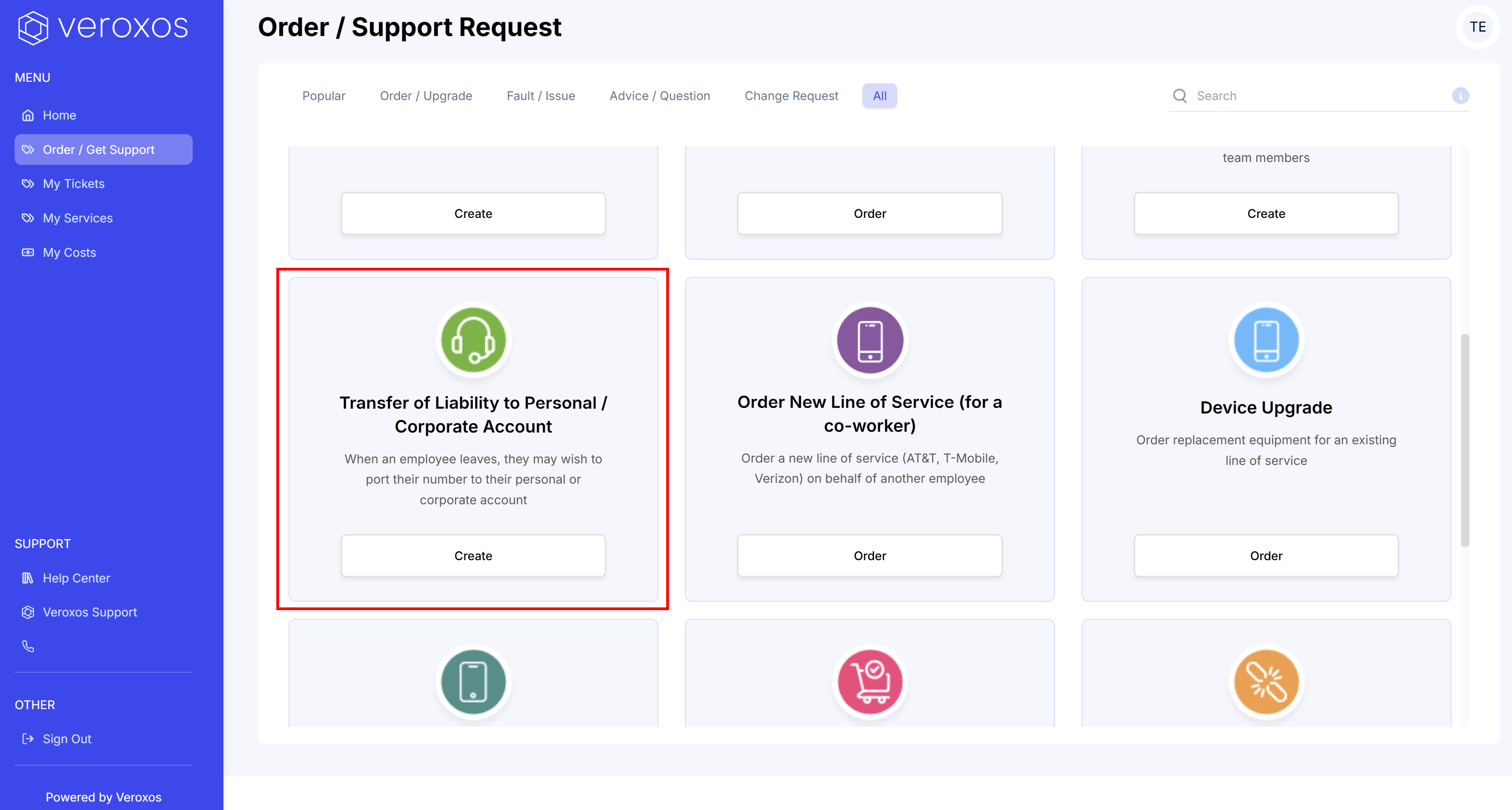Viewport: 1512px width, 810px height.
Task: Click the Veroxos hexagon logo
Action: click(33, 28)
